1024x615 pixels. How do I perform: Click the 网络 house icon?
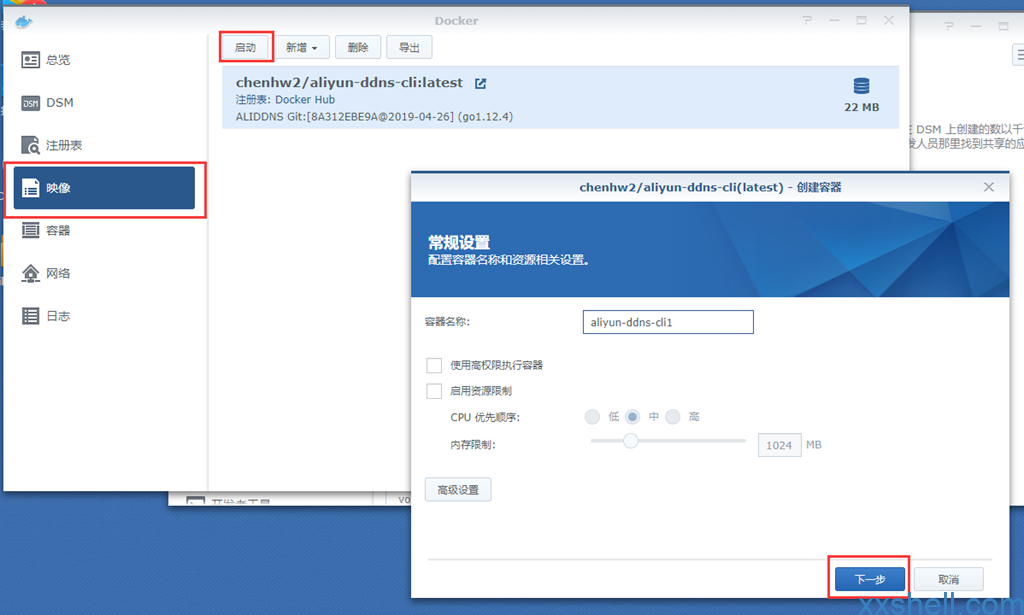coord(31,274)
